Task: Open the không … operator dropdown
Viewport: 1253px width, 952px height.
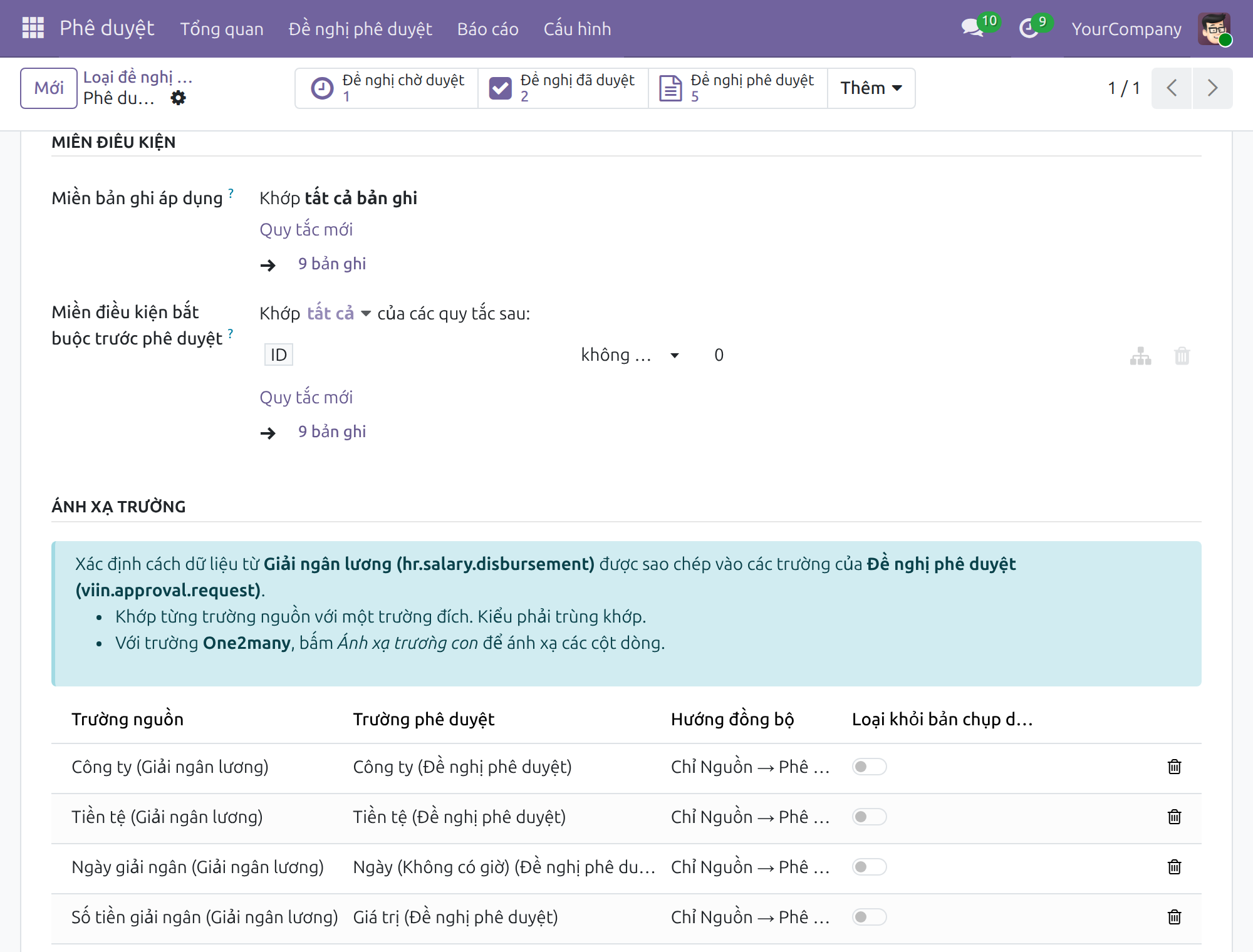Action: coord(630,355)
